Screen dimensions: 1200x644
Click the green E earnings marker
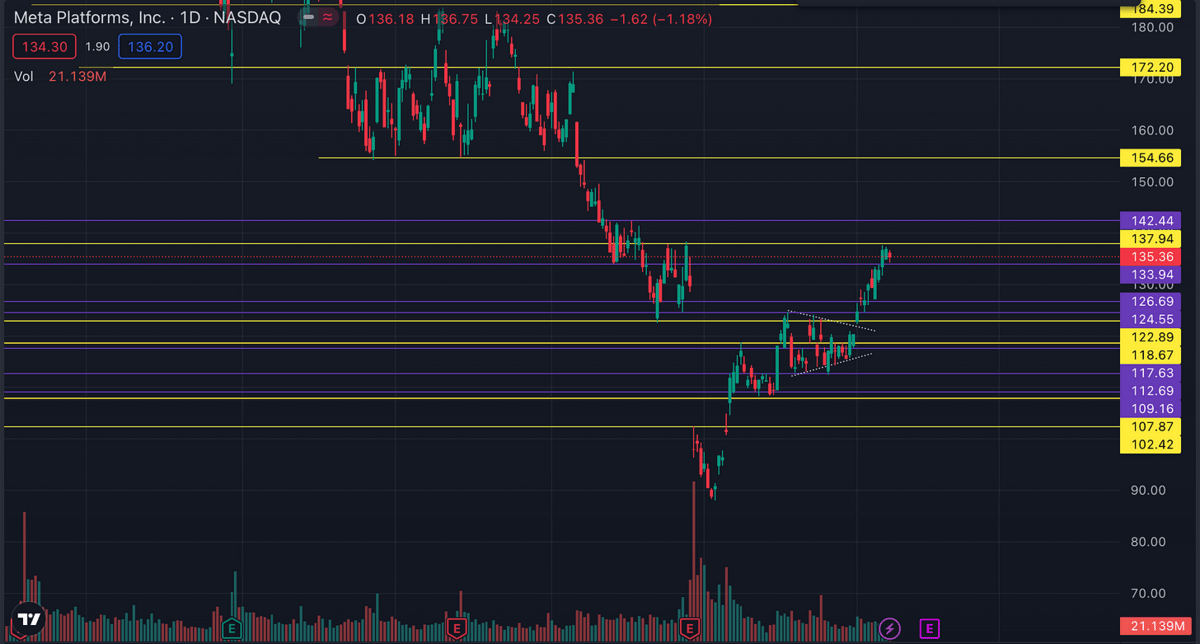pyautogui.click(x=232, y=629)
